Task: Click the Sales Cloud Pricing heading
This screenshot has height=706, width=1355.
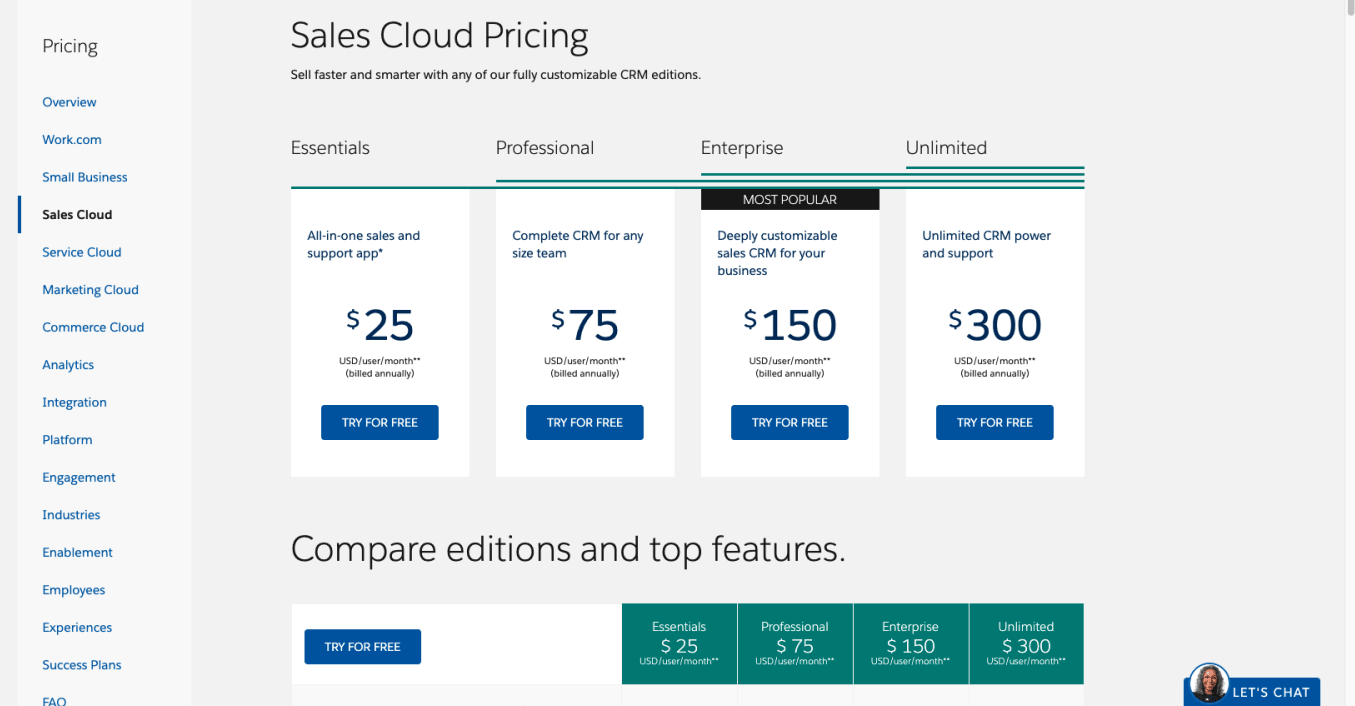Action: (440, 37)
